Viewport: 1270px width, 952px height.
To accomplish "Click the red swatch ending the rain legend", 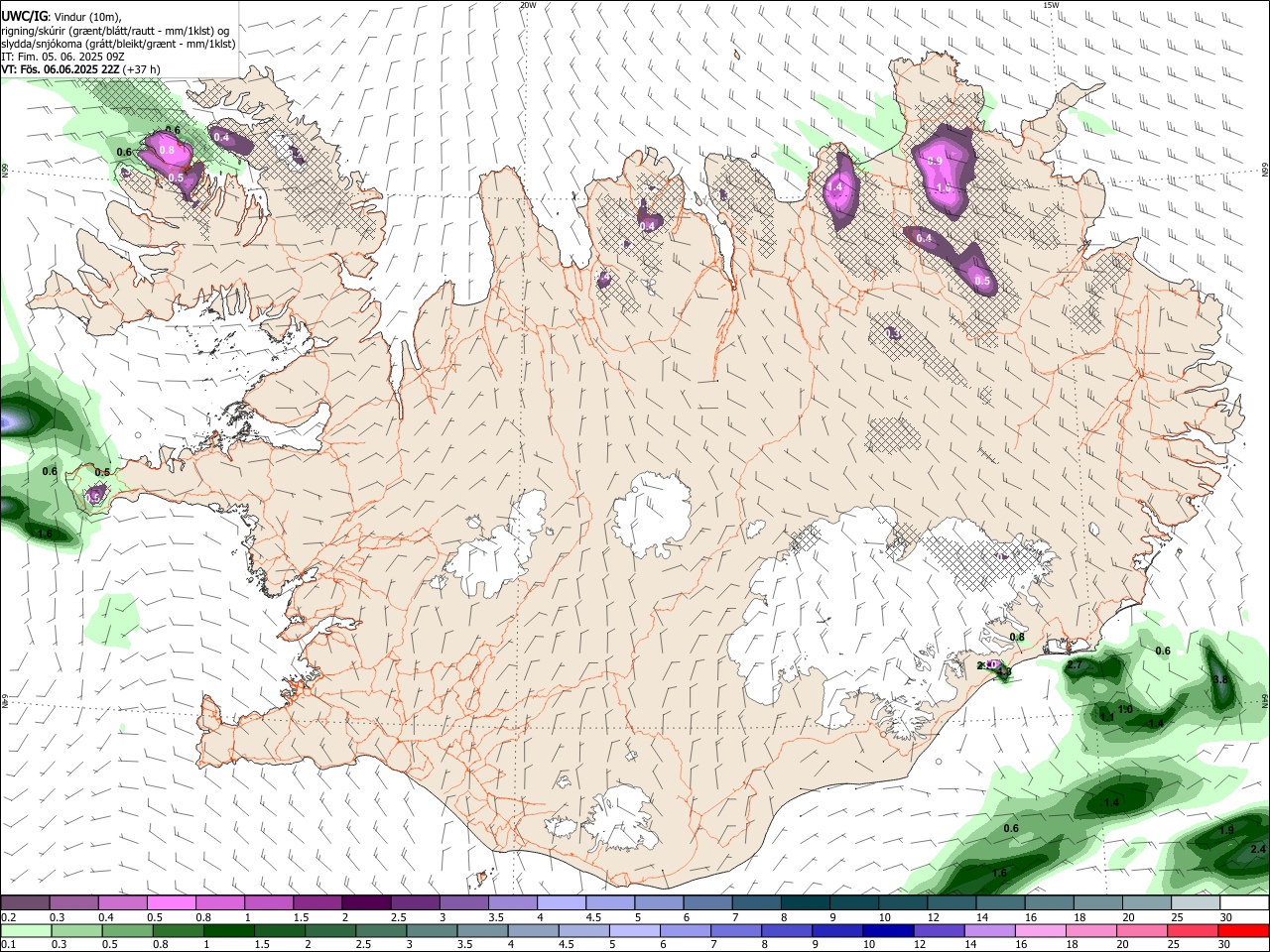I will coord(1244,931).
